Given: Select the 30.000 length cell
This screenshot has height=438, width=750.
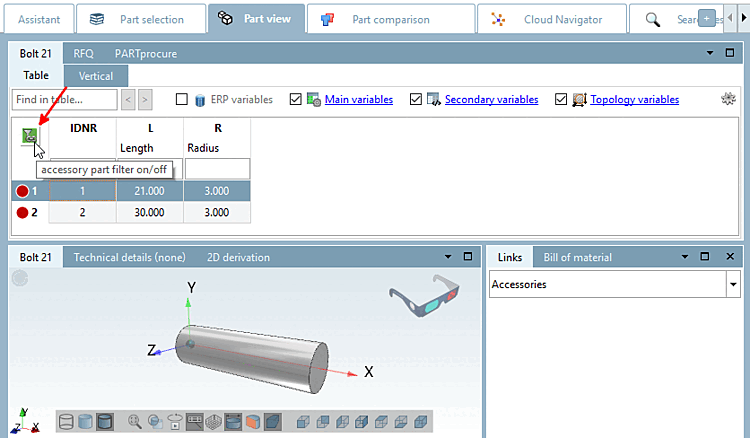Looking at the screenshot, I should point(149,212).
